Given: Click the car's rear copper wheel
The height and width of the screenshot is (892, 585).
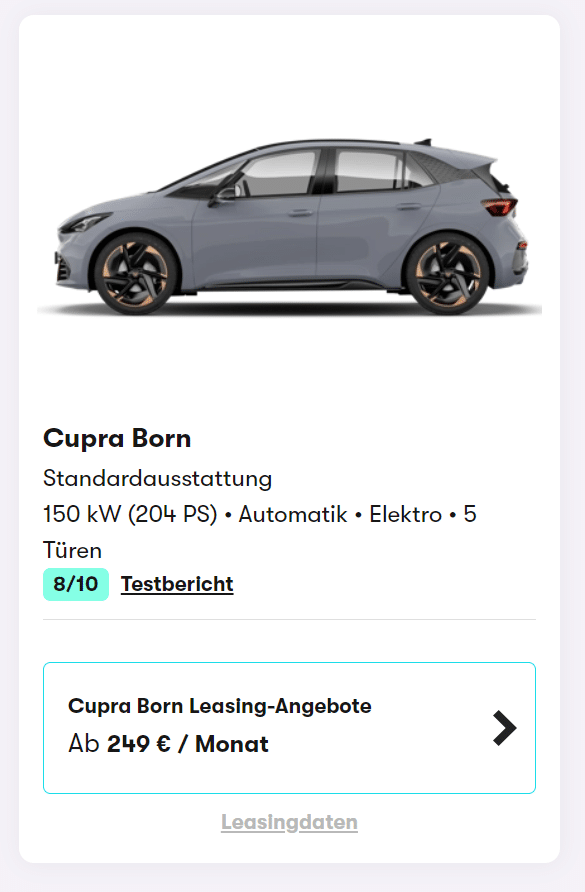Looking at the screenshot, I should [447, 274].
